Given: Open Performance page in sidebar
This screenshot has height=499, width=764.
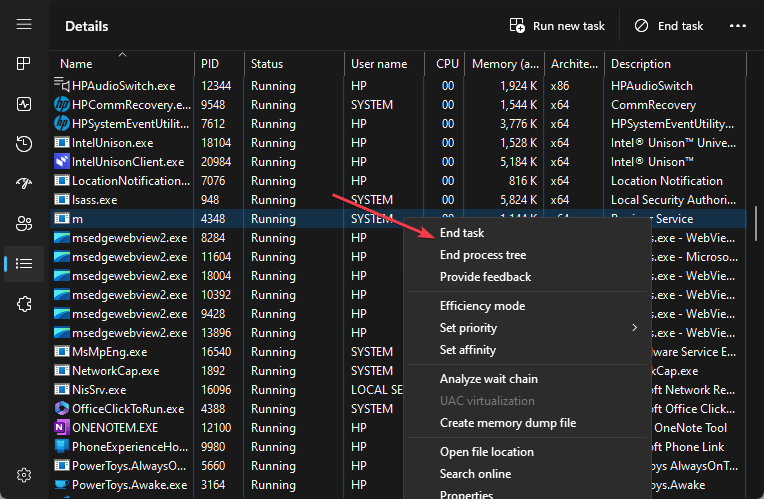Looking at the screenshot, I should coord(24,104).
